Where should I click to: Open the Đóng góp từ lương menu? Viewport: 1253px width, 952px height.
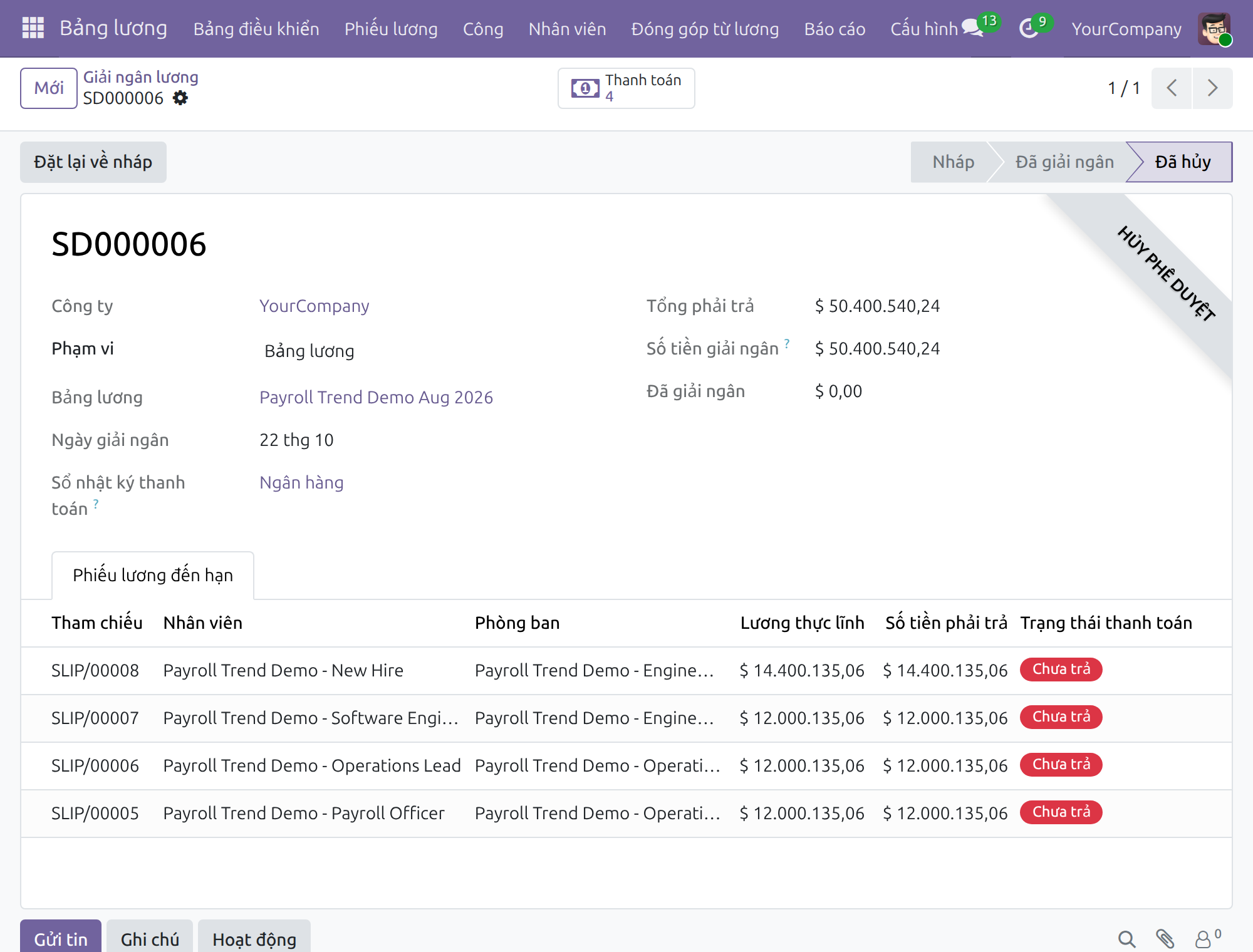(705, 29)
